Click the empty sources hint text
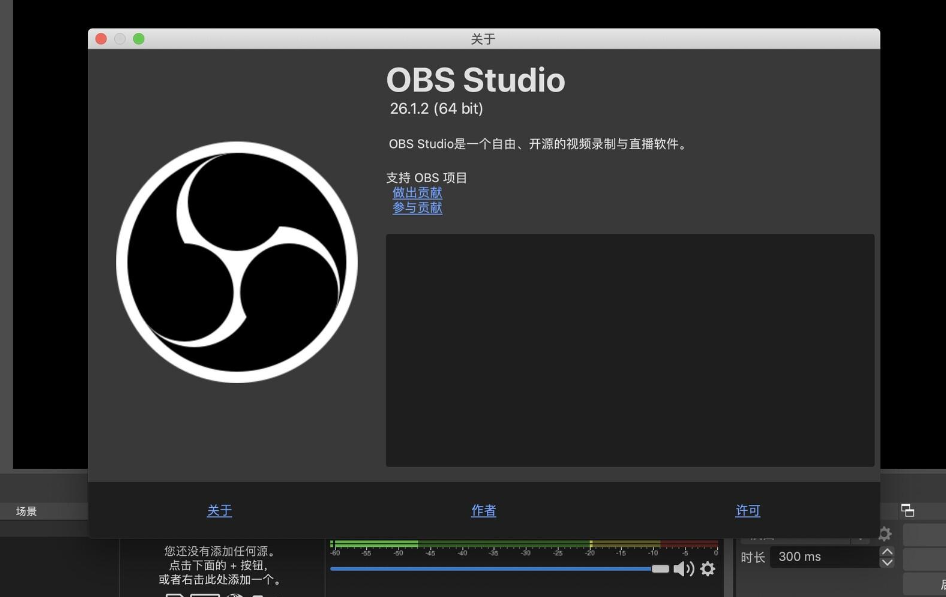This screenshot has width=946, height=597. [220, 565]
